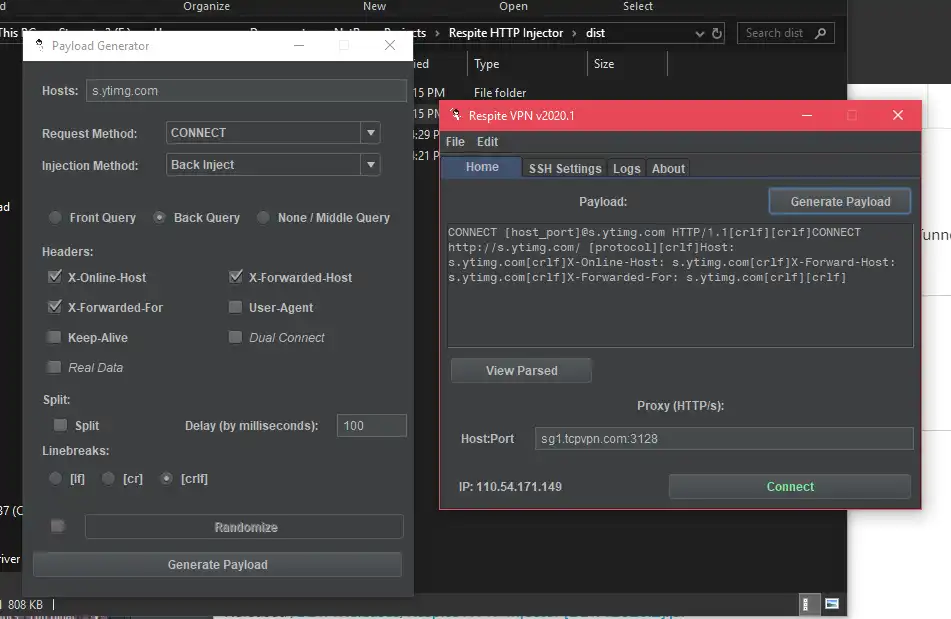This screenshot has width=951, height=619.
Task: Click the Randomize button
Action: tap(244, 527)
